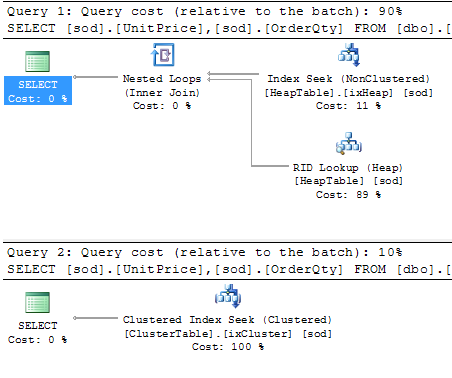The width and height of the screenshot is (452, 378).
Task: Click the Cost: 100 % label
Action: (228, 347)
